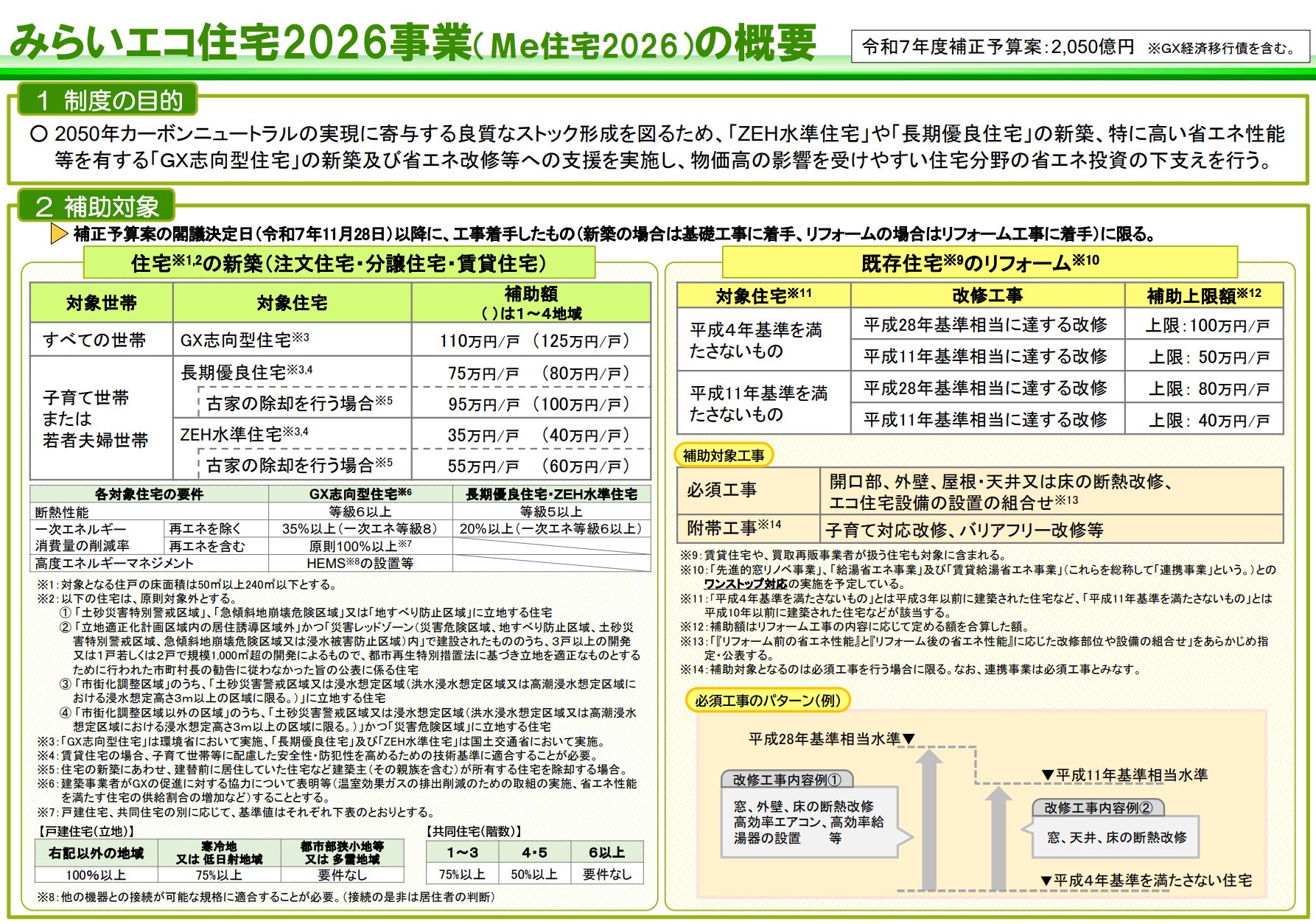1316x924 pixels.
Task: Click the 平成28年基準相当水準▼ arrow marker
Action: (x=830, y=738)
